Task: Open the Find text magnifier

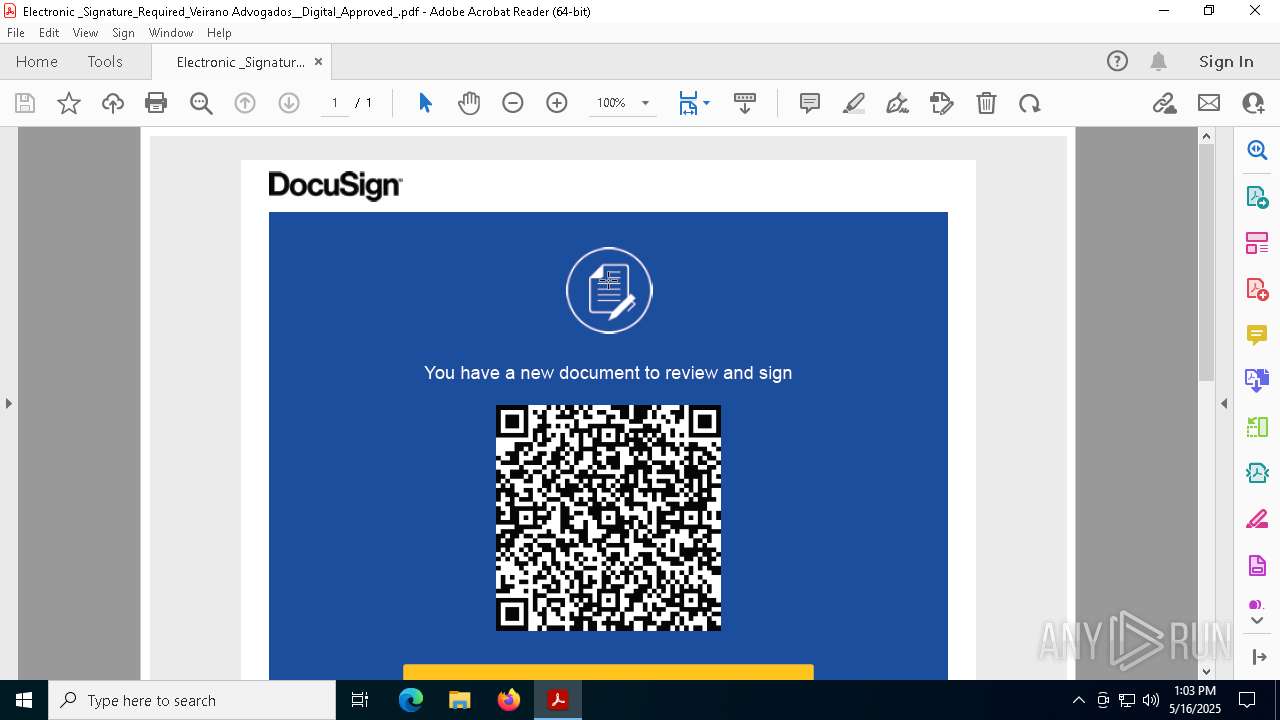Action: 201,103
